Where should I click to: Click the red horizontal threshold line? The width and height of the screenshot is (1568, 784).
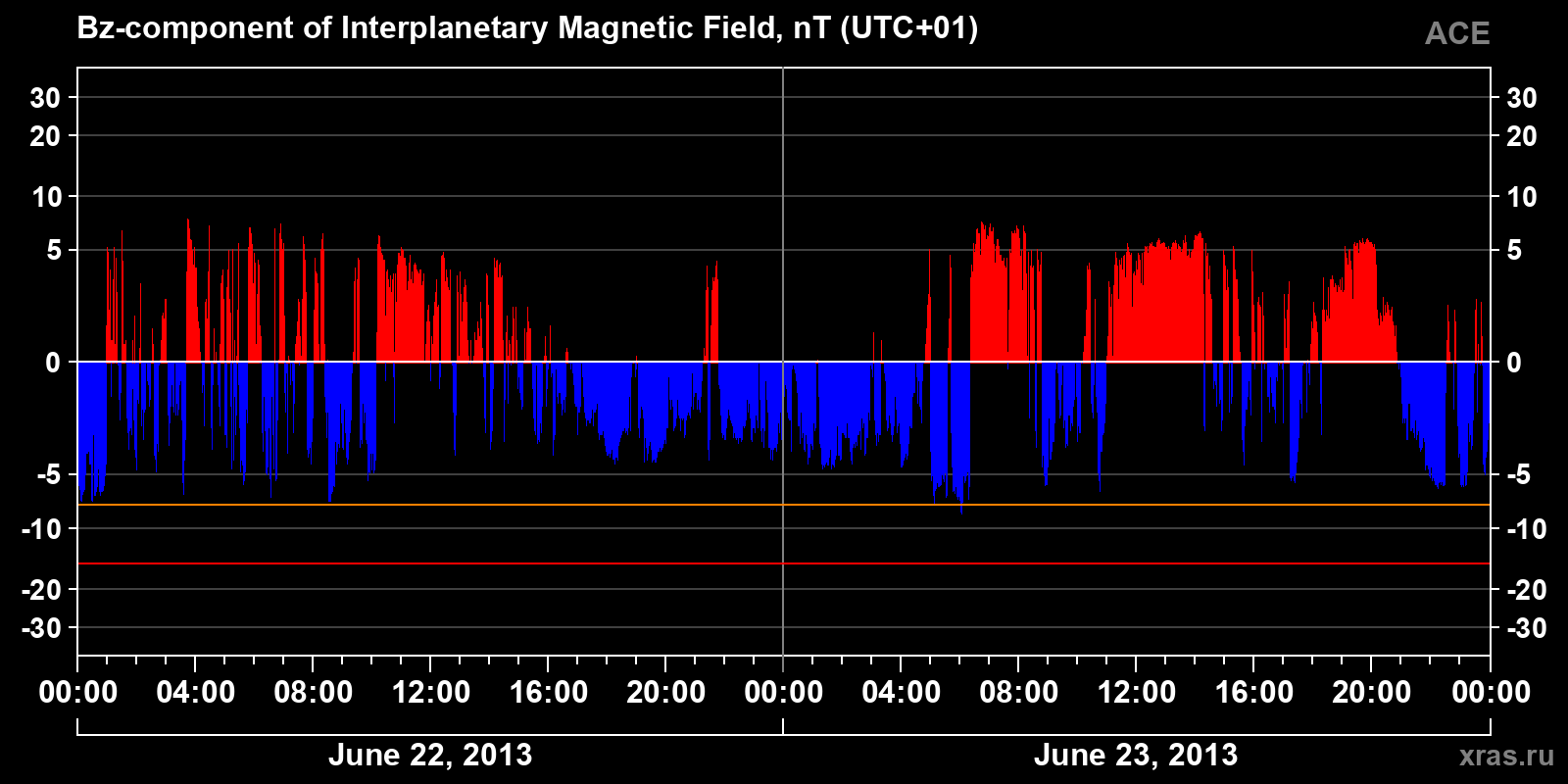(784, 563)
